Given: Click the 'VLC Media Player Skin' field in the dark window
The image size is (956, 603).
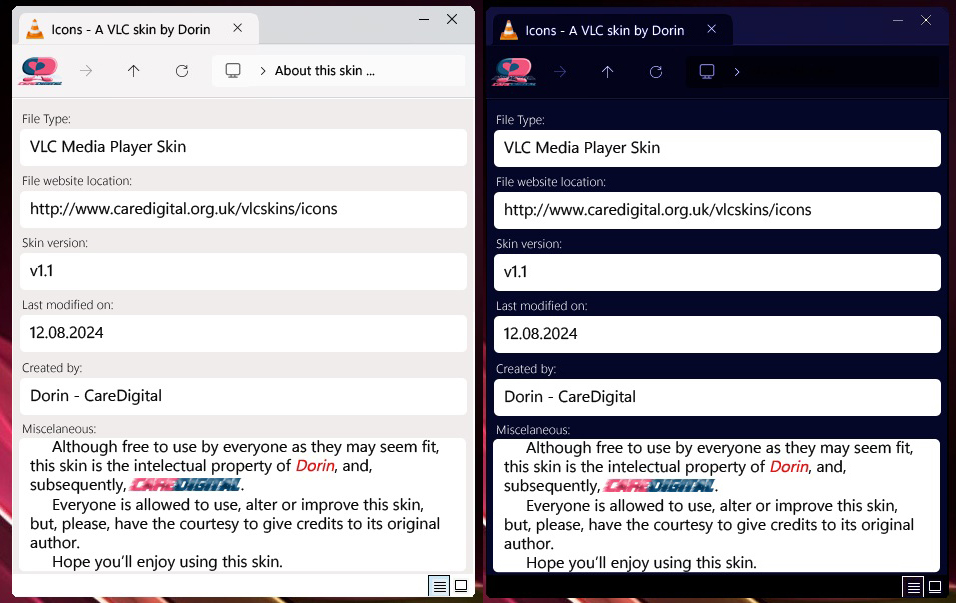Looking at the screenshot, I should [x=717, y=148].
